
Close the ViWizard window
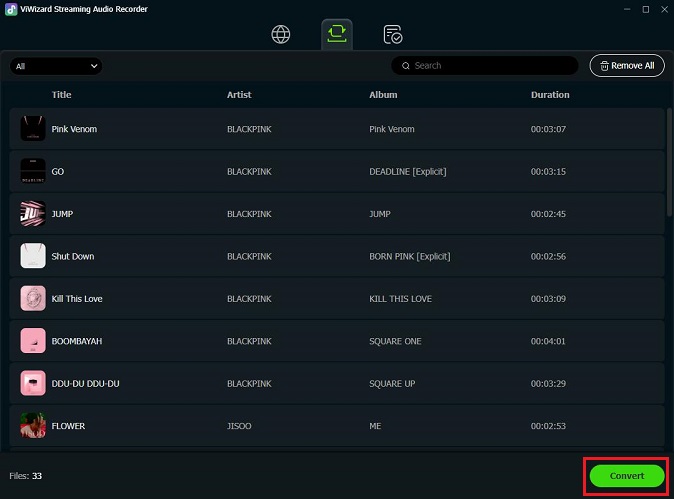(x=664, y=9)
